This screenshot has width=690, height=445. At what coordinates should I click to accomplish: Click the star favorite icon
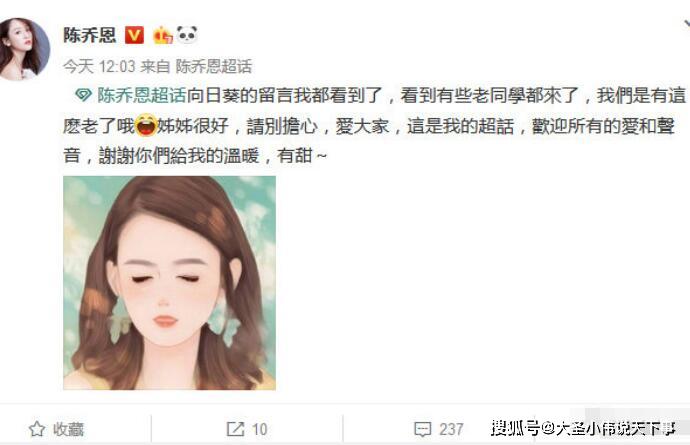tap(37, 429)
